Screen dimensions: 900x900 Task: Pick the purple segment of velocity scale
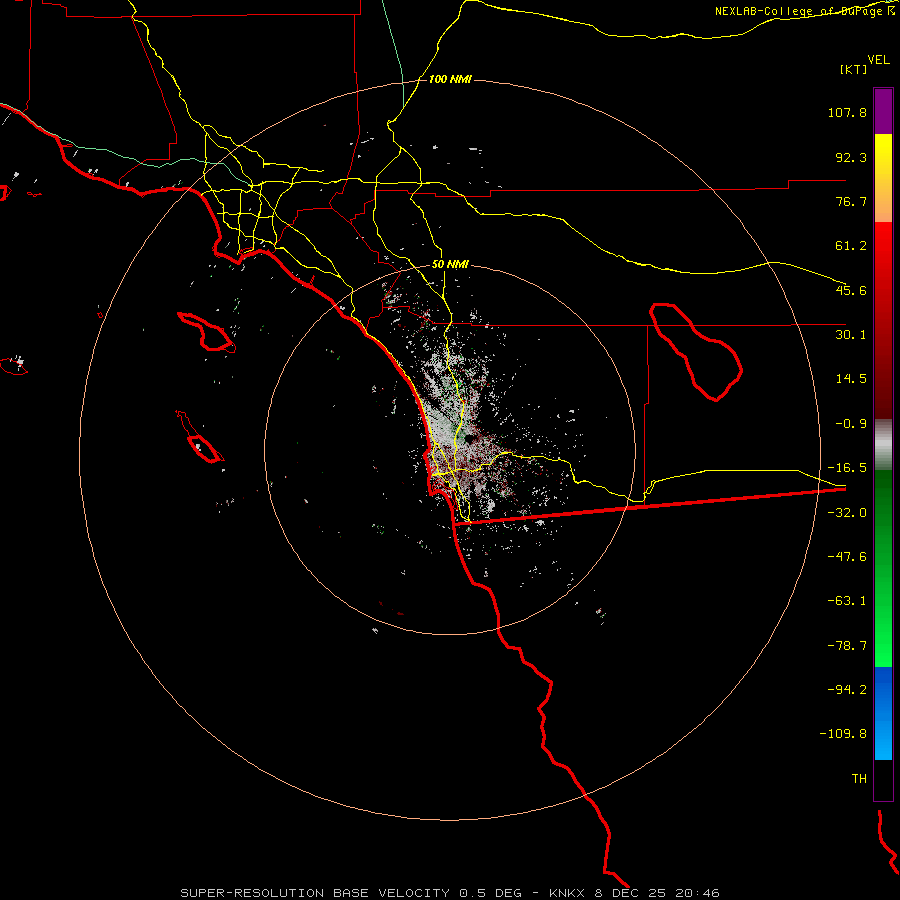pos(883,111)
